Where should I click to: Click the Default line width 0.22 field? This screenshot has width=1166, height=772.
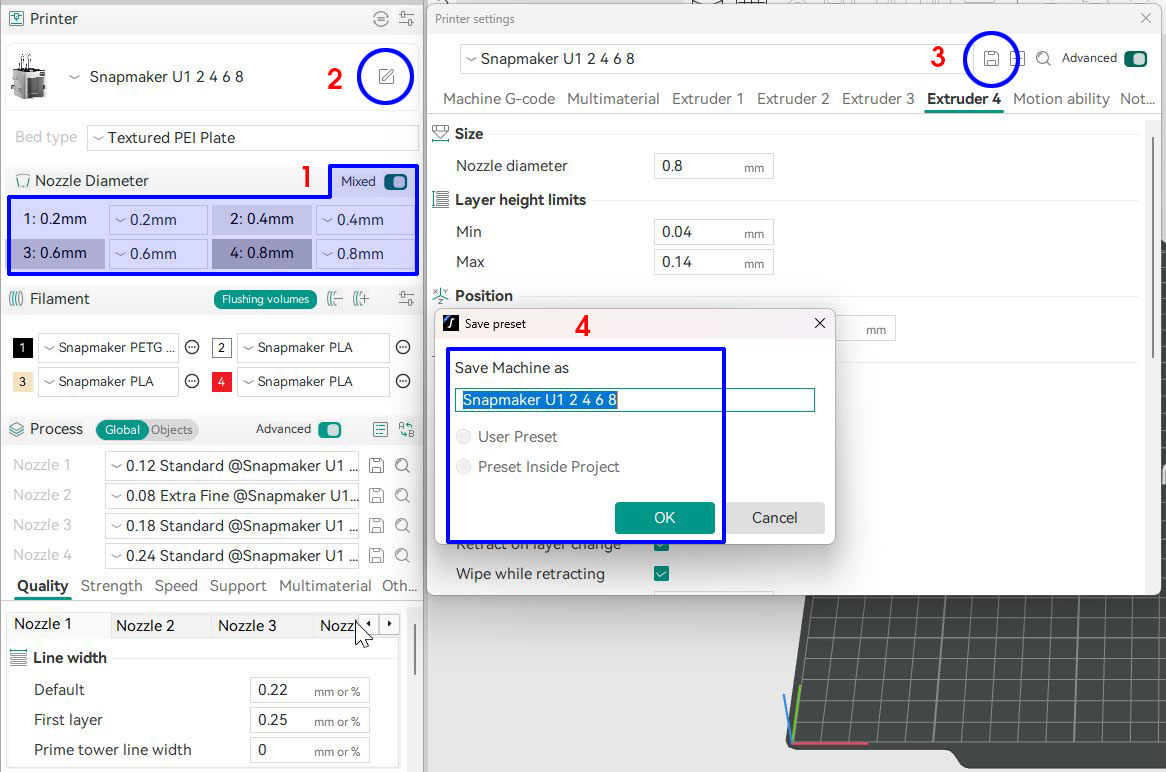(309, 690)
